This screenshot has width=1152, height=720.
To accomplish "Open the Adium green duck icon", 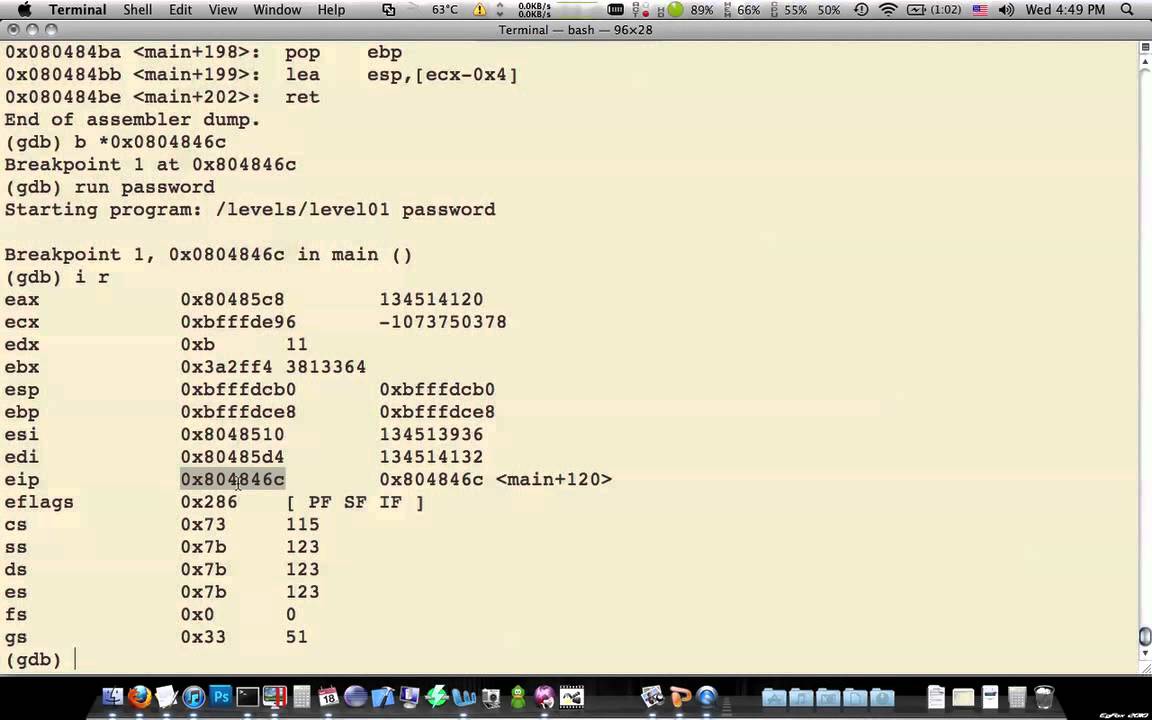I will coord(518,696).
